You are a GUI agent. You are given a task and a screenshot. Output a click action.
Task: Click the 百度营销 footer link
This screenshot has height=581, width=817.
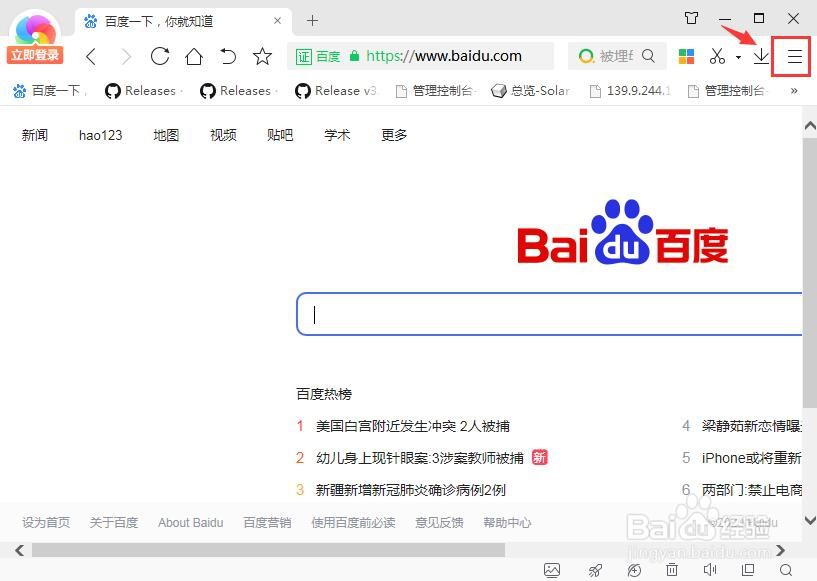[267, 522]
